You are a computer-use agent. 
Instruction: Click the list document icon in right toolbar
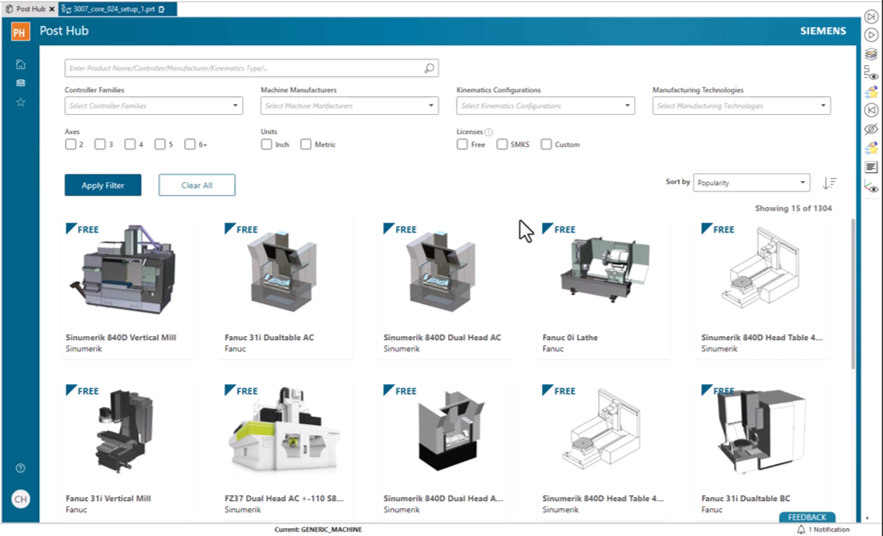tap(871, 167)
